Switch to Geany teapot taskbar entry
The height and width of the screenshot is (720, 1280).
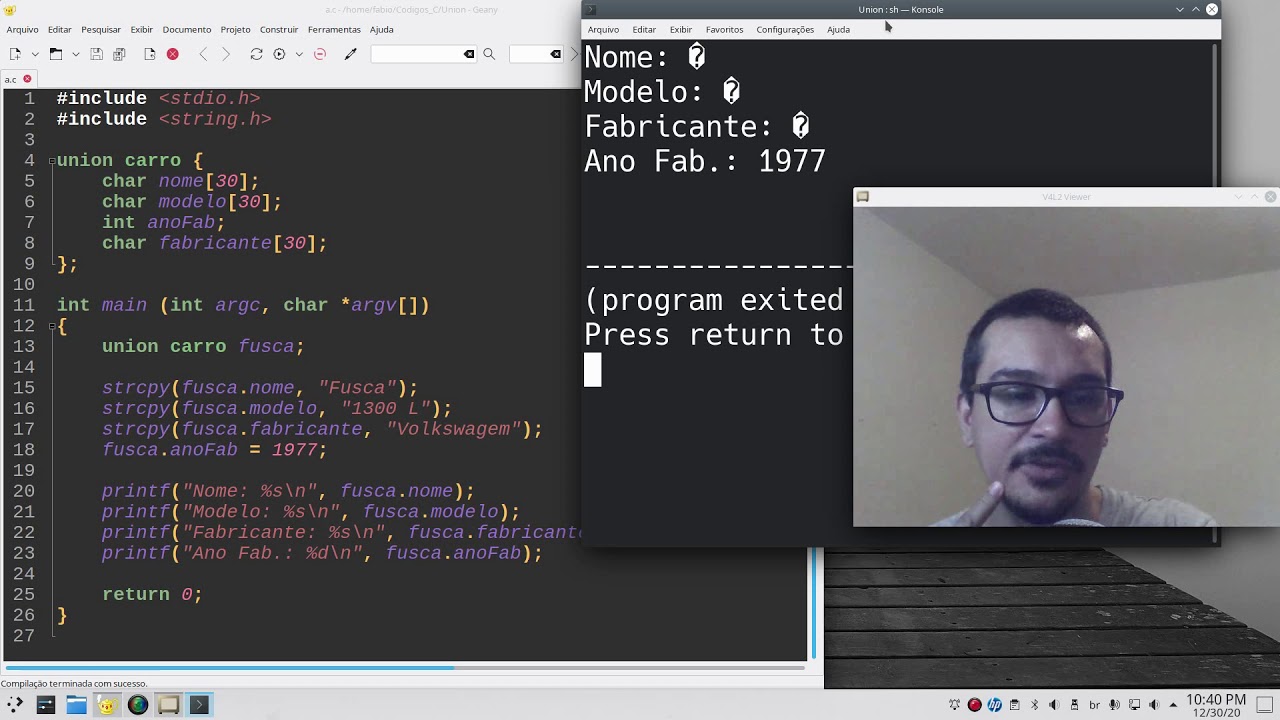[x=107, y=705]
